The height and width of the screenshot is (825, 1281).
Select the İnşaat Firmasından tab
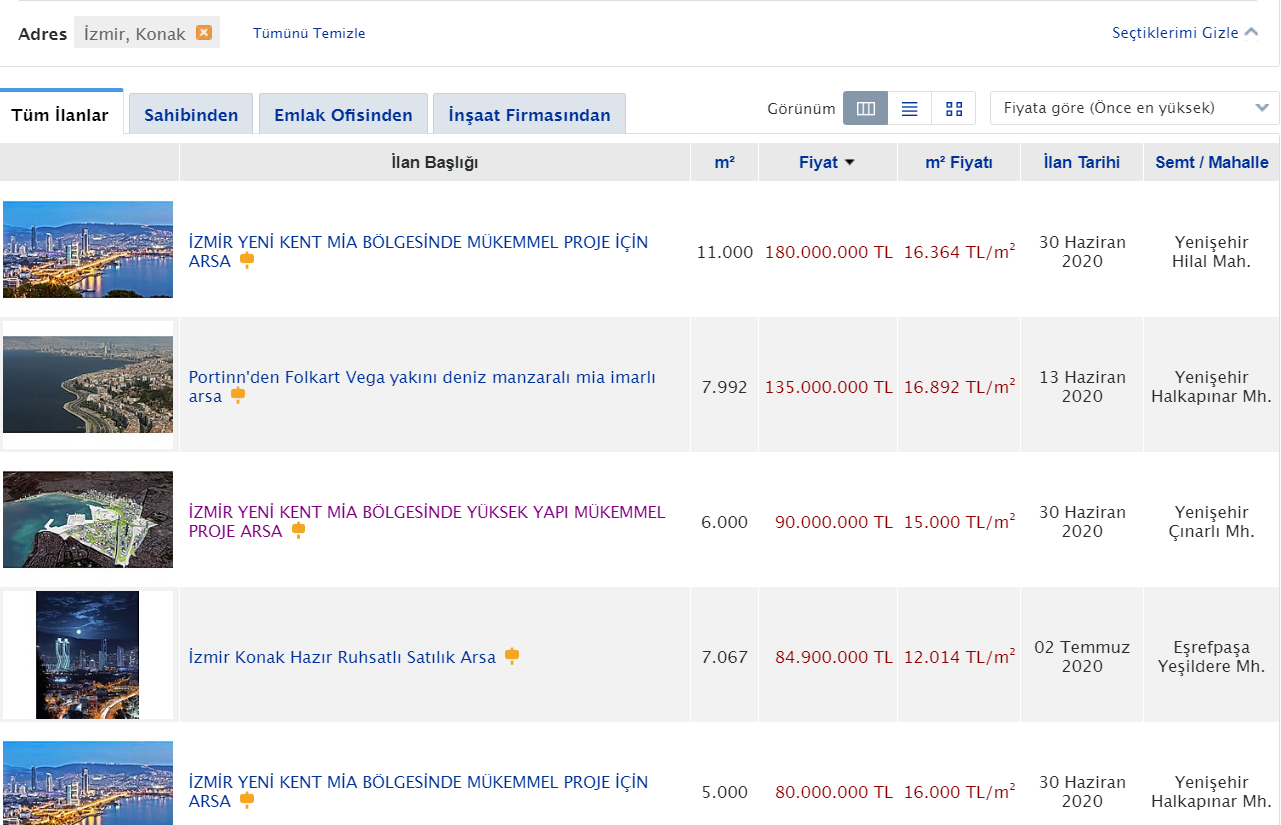529,115
